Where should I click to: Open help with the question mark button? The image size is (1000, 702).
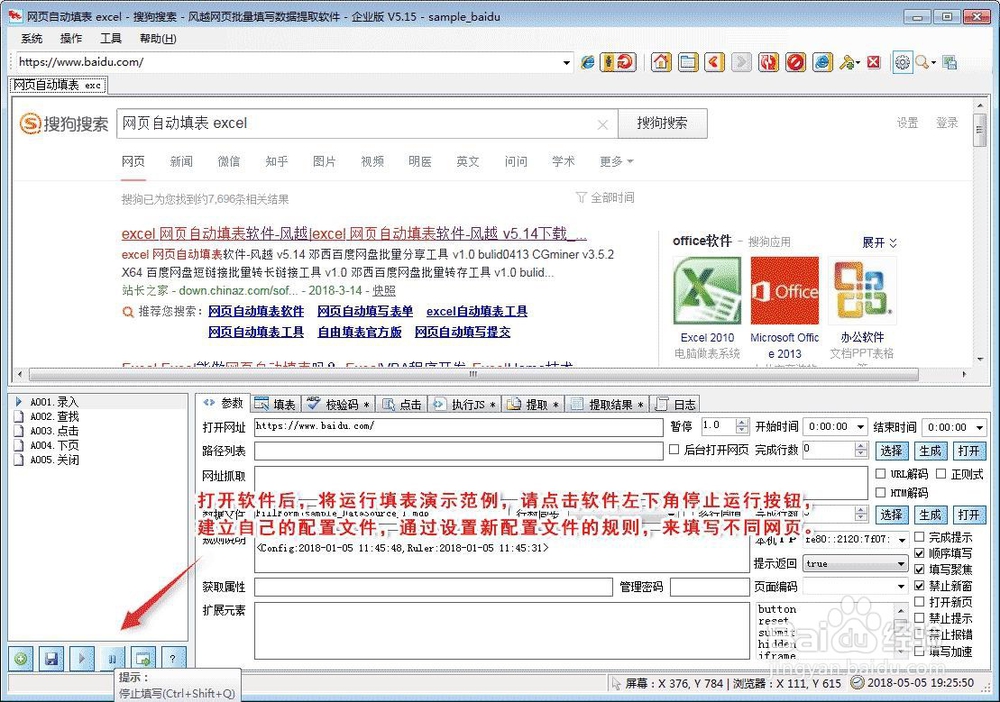[x=173, y=657]
